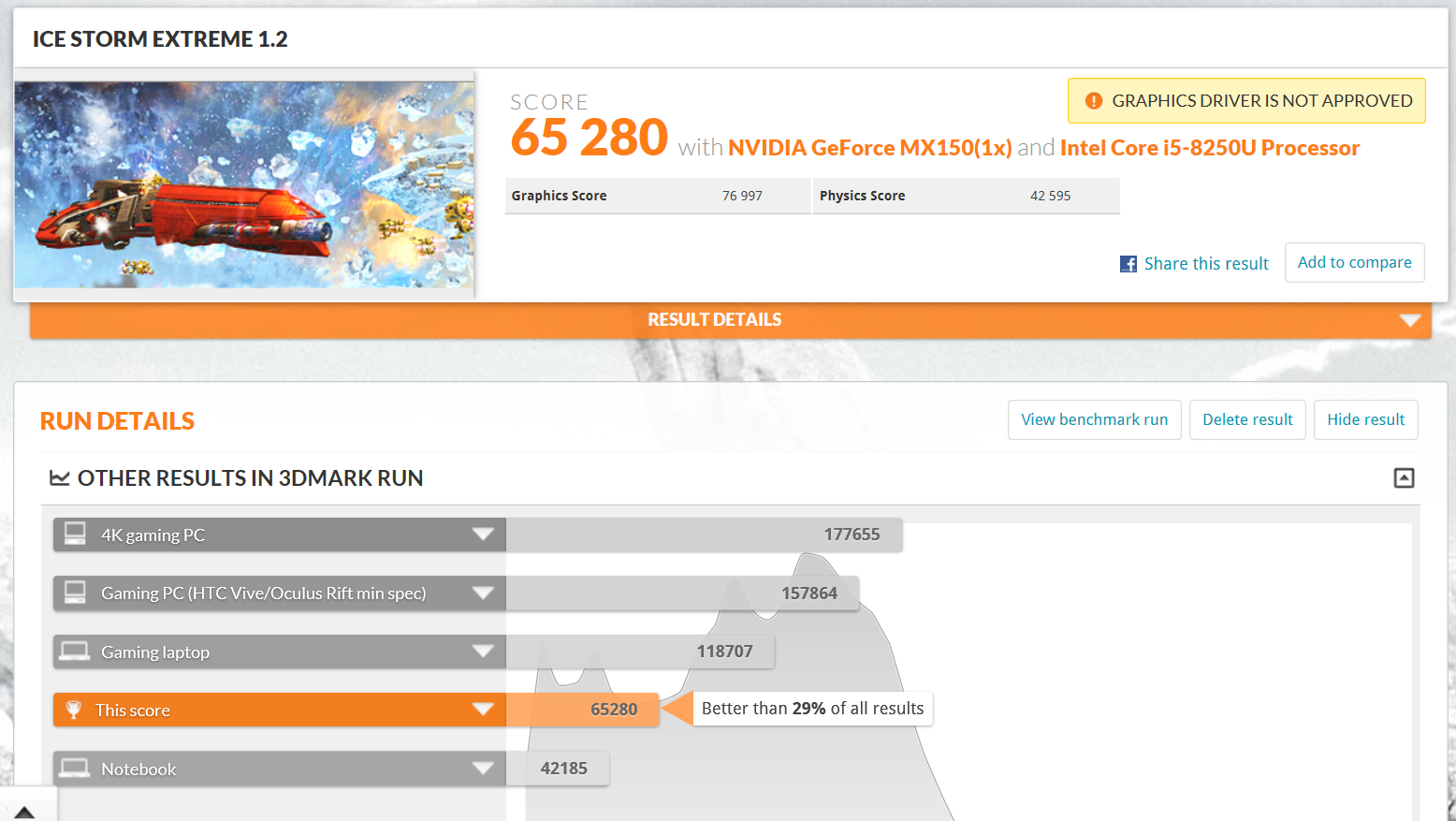Viewport: 1456px width, 821px height.
Task: Click the 42185 Notebook score value
Action: click(x=564, y=769)
